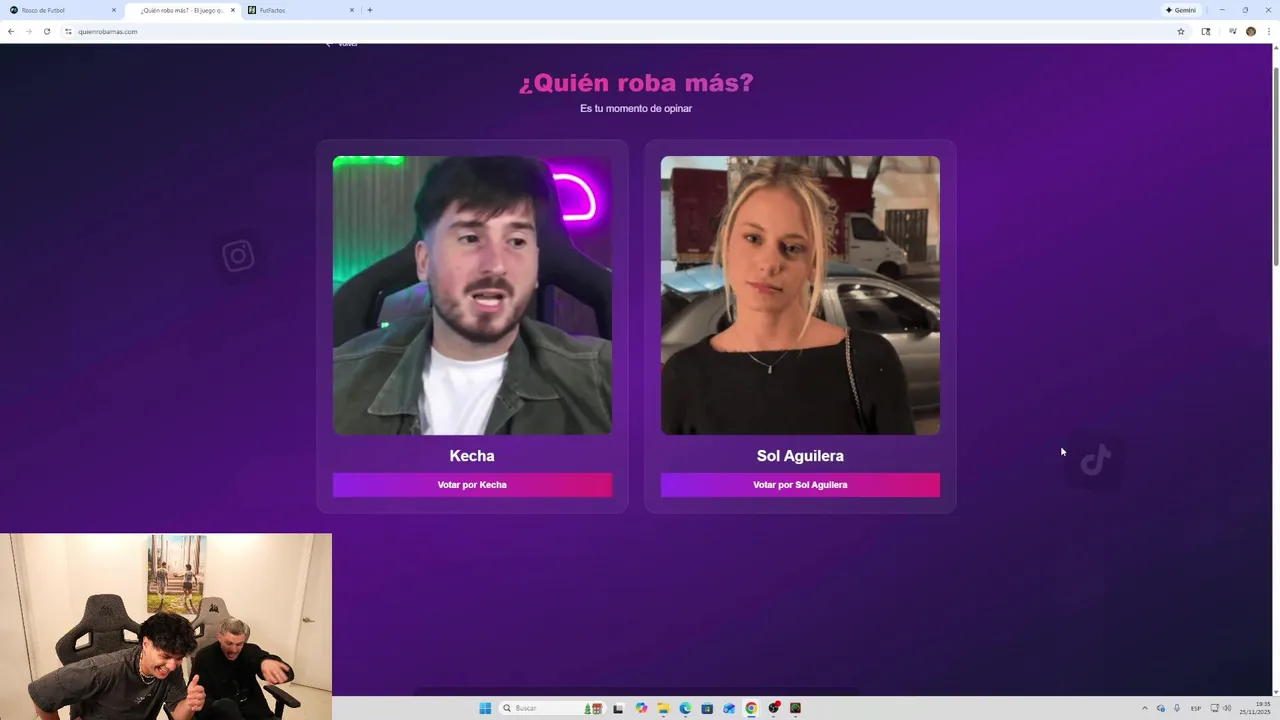Vote for Kecha
This screenshot has width=1280, height=720.
point(472,485)
